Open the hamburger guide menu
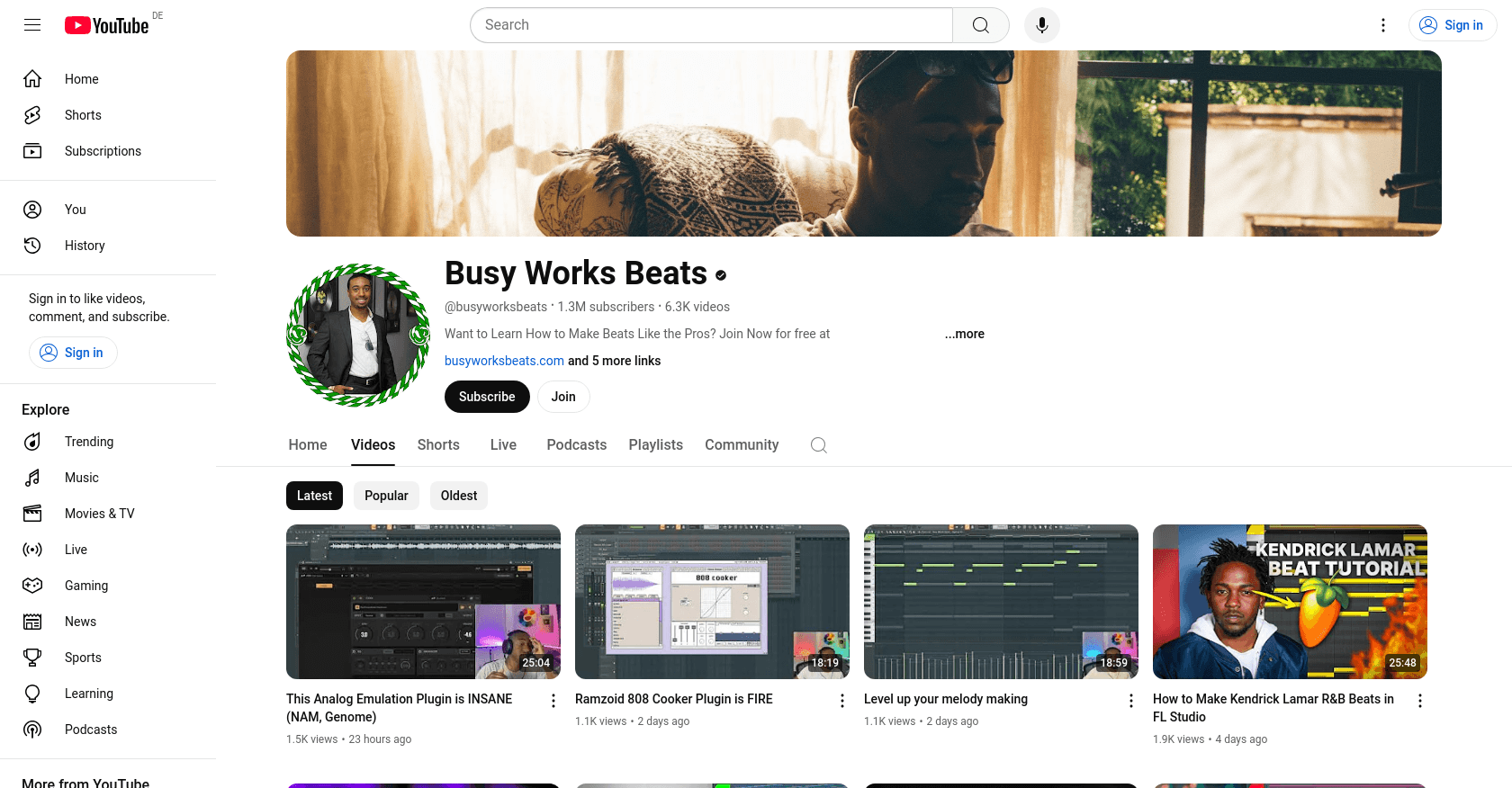The width and height of the screenshot is (1512, 788). 32,25
